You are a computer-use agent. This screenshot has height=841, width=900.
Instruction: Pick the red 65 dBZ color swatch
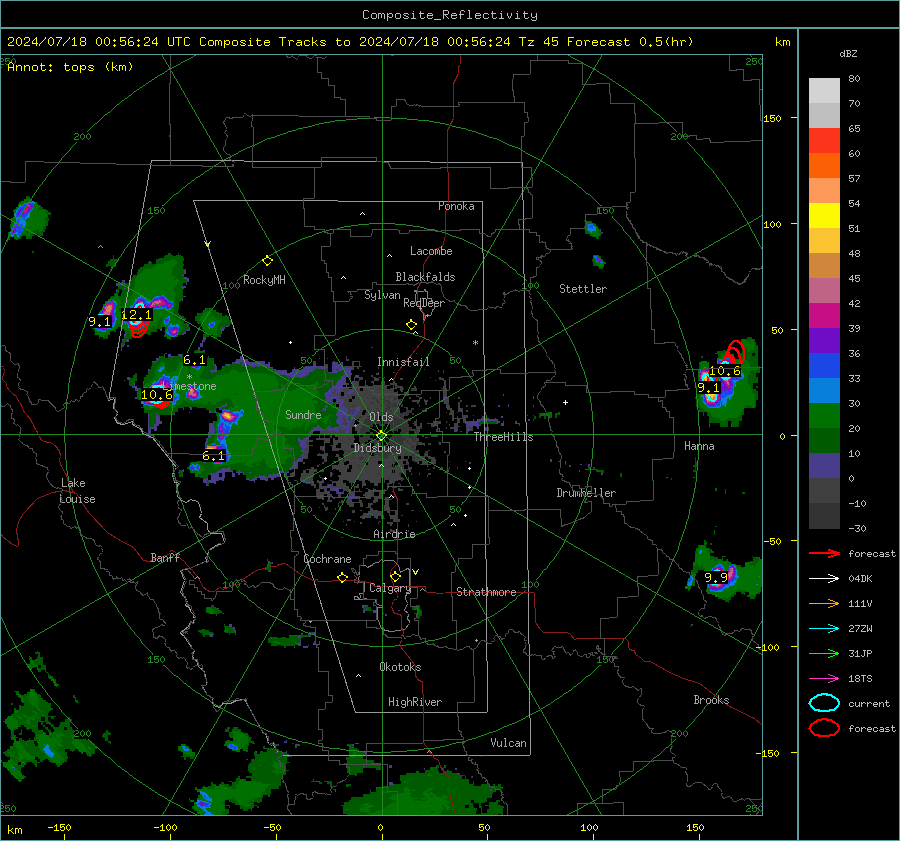pyautogui.click(x=824, y=140)
